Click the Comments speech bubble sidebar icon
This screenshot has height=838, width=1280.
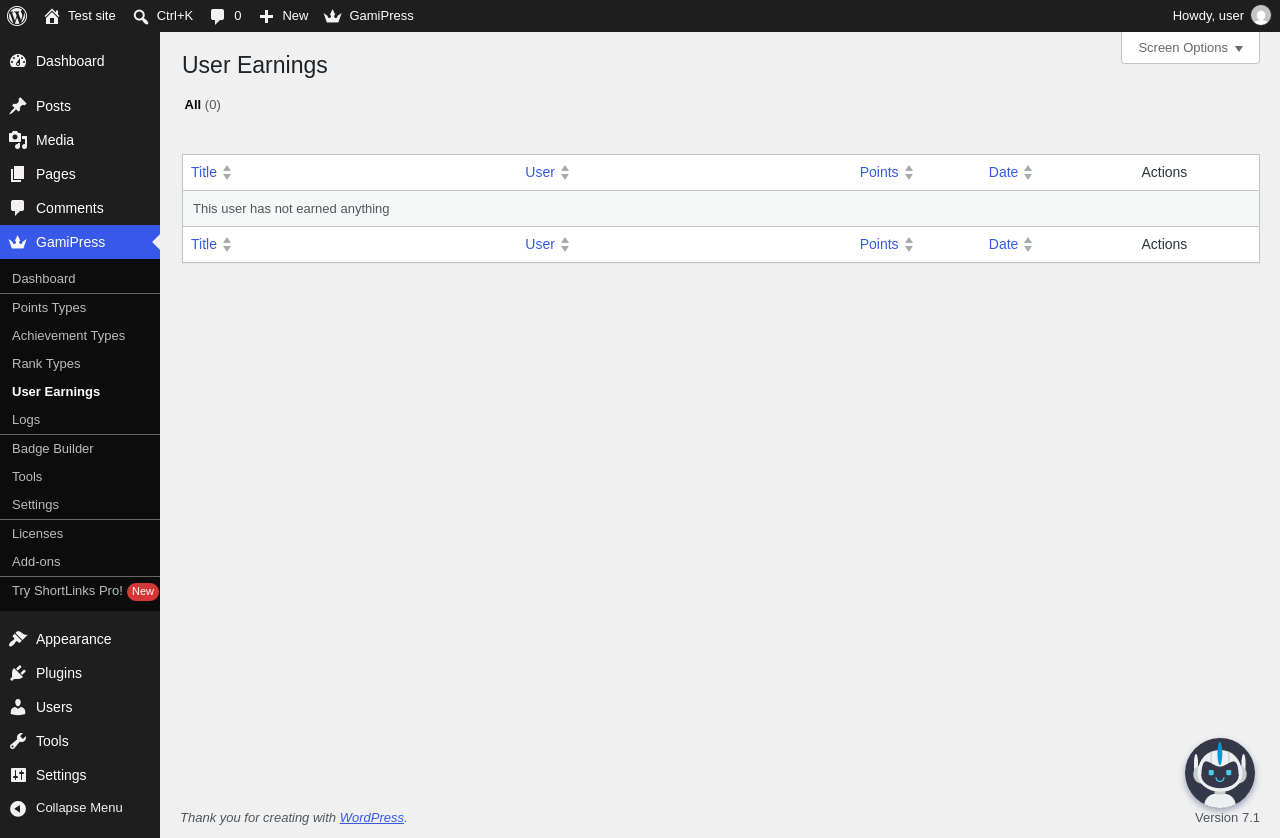(x=18, y=208)
